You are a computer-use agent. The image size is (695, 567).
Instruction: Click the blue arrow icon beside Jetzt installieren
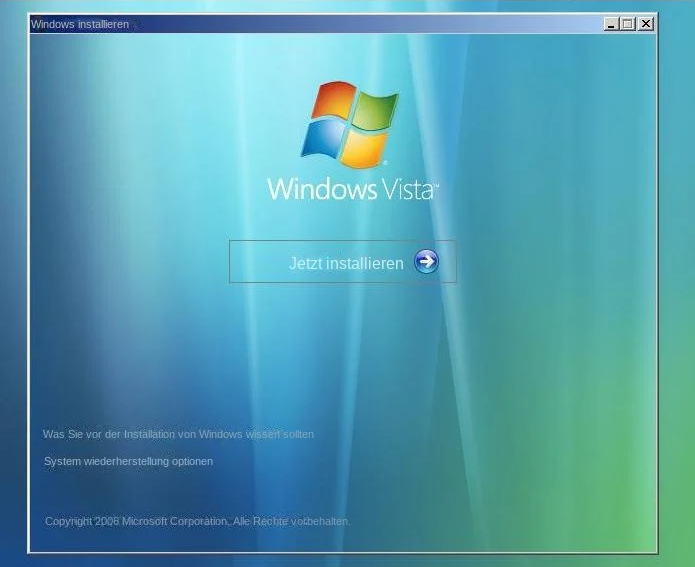(426, 262)
